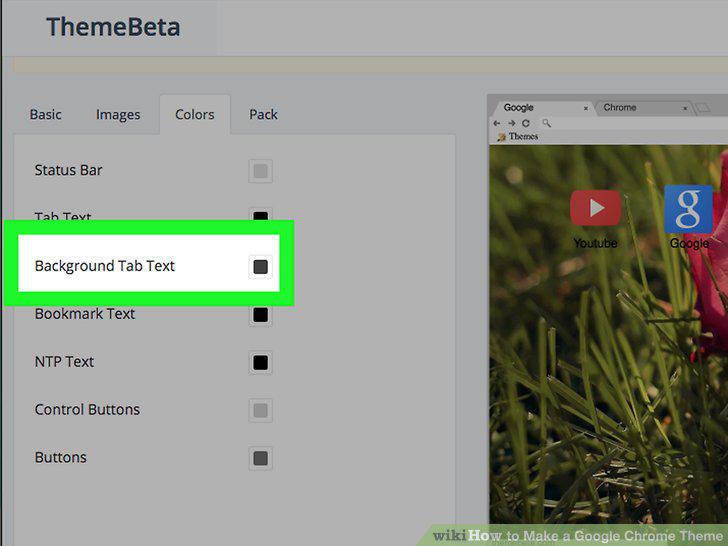Change NTP Text color swatch
This screenshot has width=728, height=546.
coord(260,363)
